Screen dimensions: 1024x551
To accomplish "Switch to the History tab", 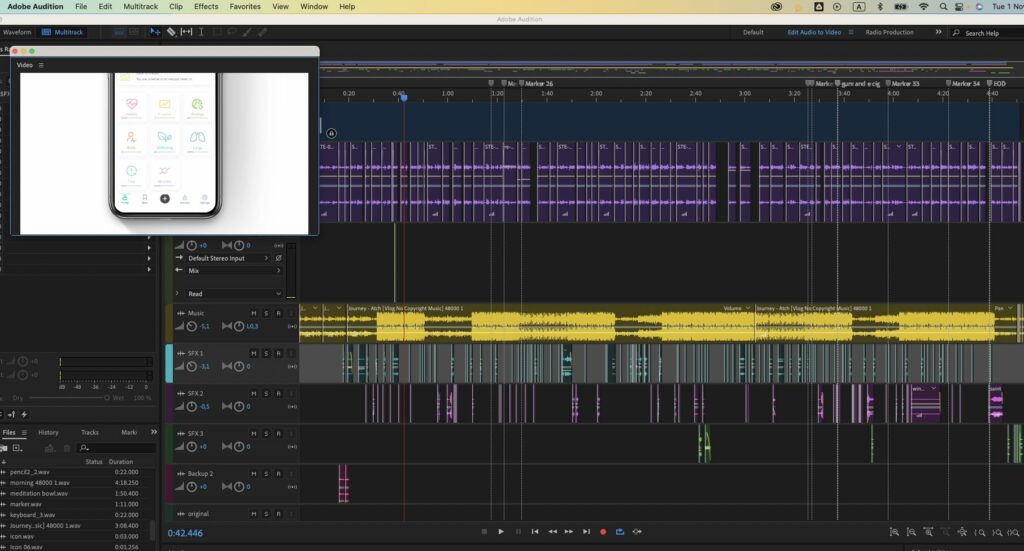I will point(48,432).
